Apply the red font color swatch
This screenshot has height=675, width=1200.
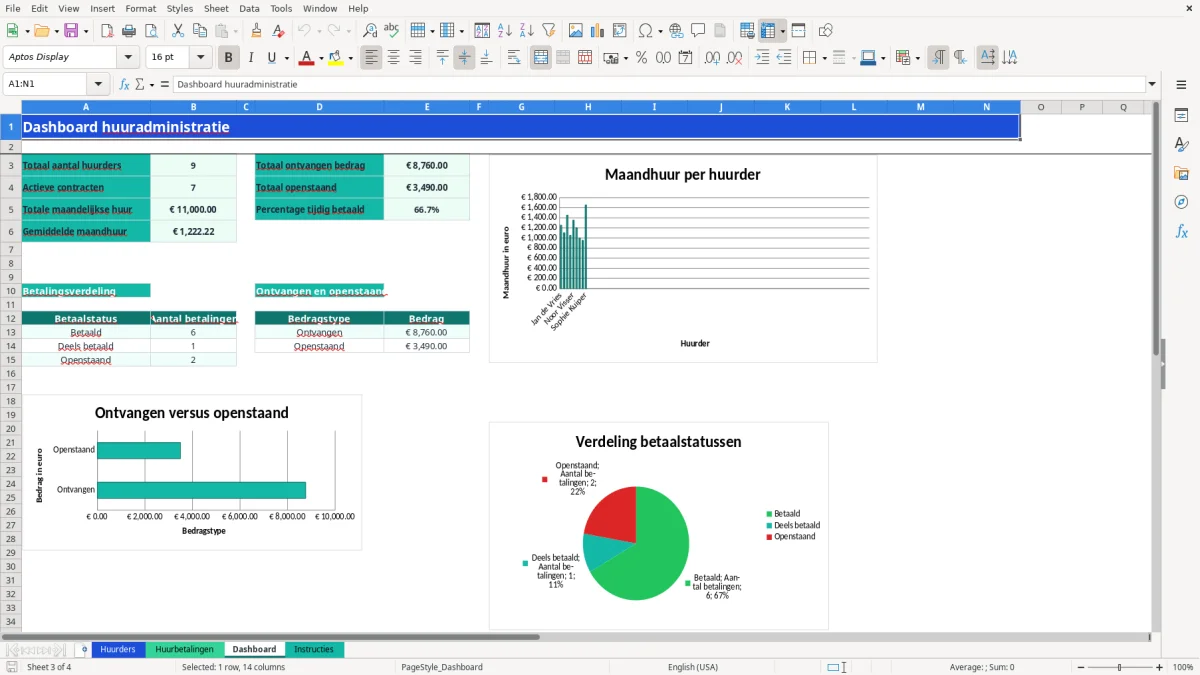pos(306,58)
